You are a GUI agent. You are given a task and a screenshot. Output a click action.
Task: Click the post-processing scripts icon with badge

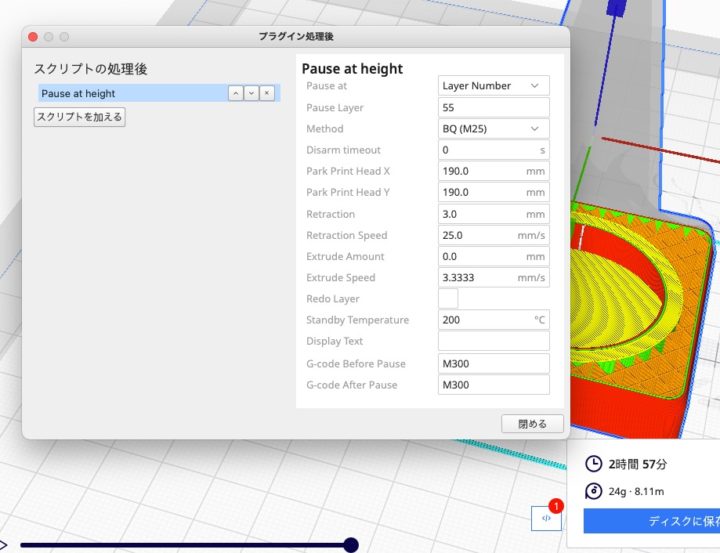click(547, 518)
